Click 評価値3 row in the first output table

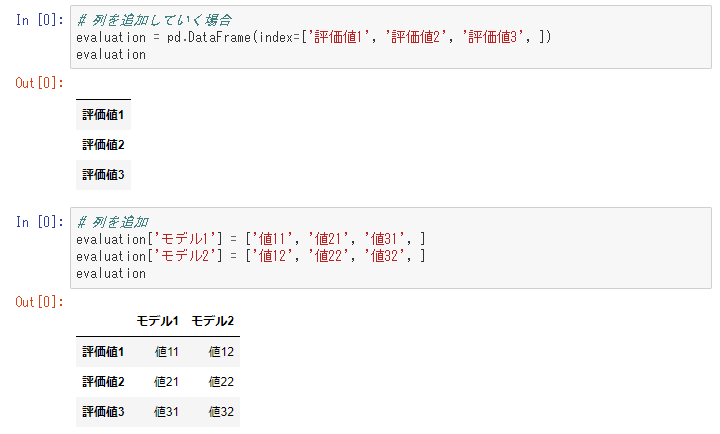pyautogui.click(x=103, y=175)
